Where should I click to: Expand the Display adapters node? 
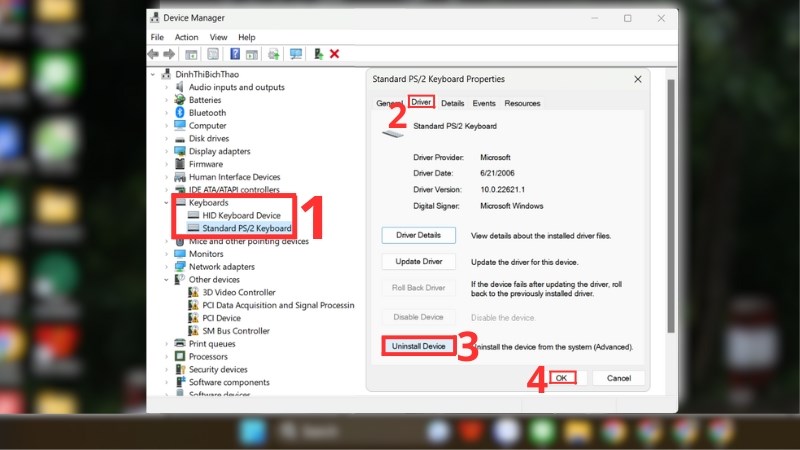pyautogui.click(x=167, y=152)
